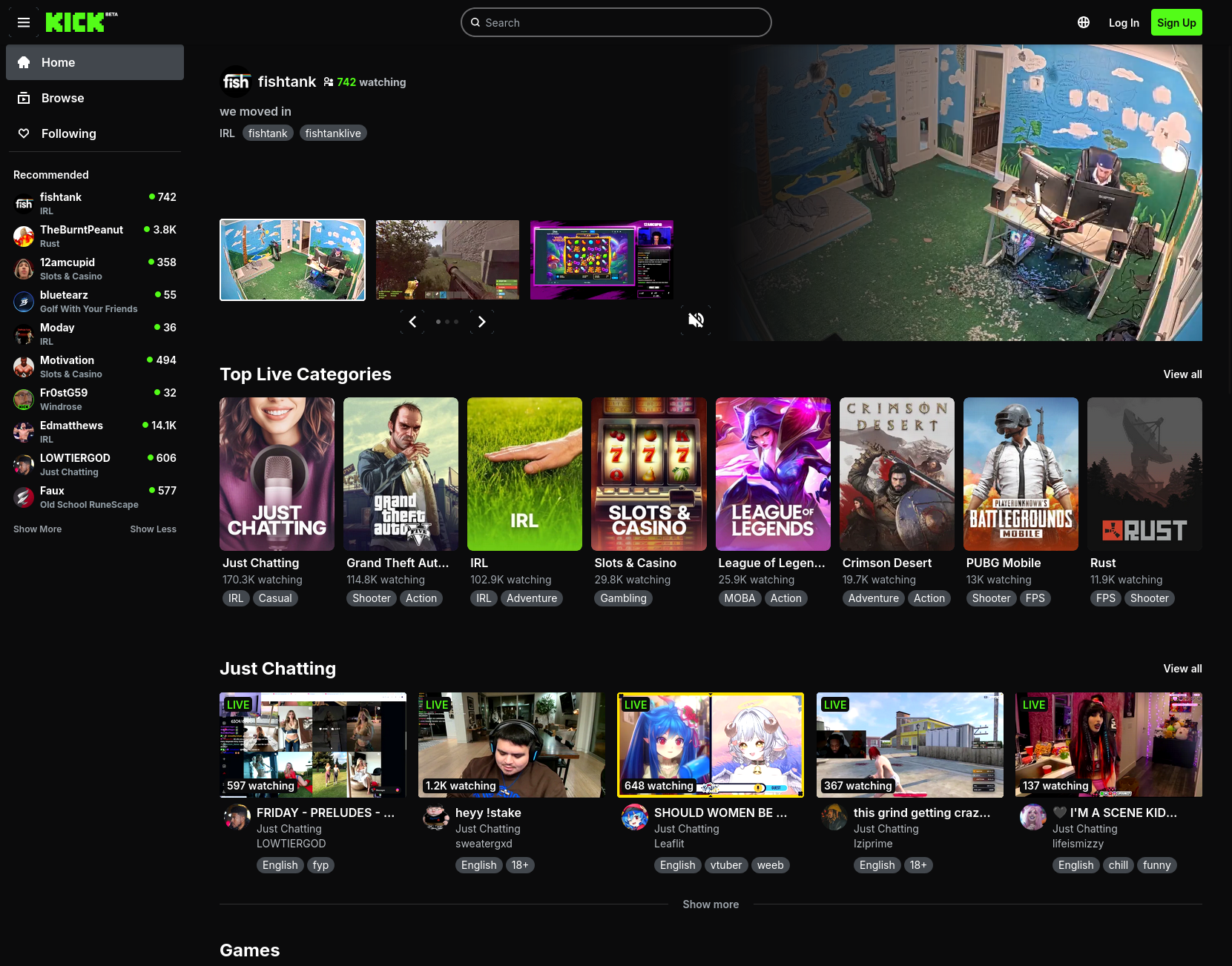Click Leaflit avatar beside stream title
Screen dimensions: 1232x966
point(635,817)
